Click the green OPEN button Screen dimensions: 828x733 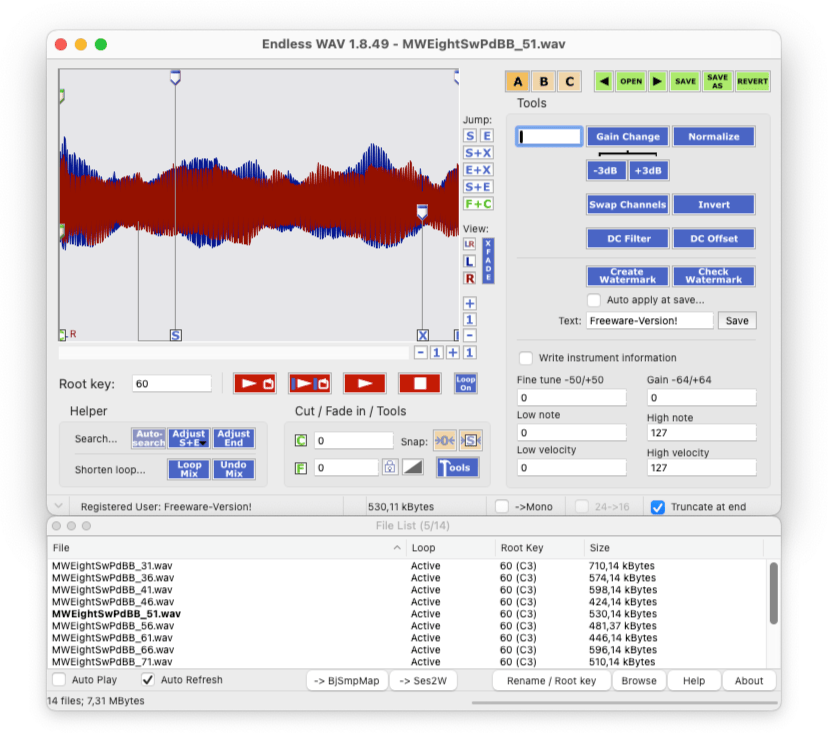631,81
